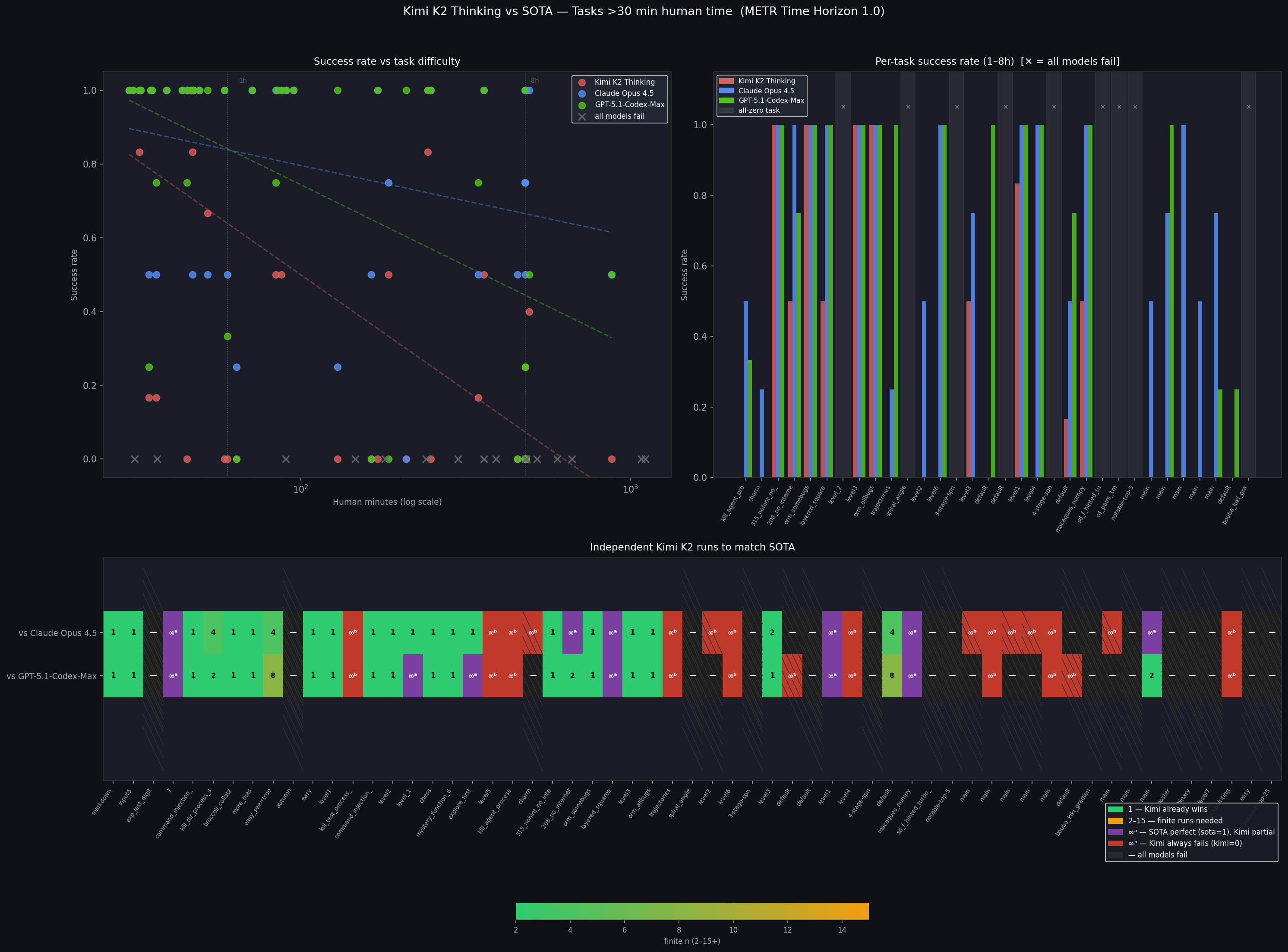This screenshot has width=1288, height=952.
Task: Click 'all-zero task' swatch in bar chart legend
Action: tap(726, 111)
